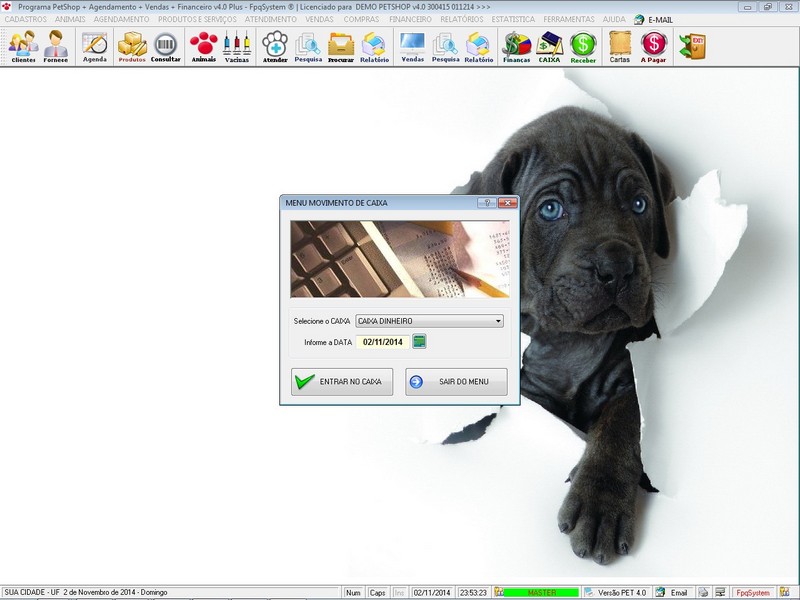The image size is (800, 600).
Task: Click the SAIR DO MENU button
Action: tap(456, 382)
